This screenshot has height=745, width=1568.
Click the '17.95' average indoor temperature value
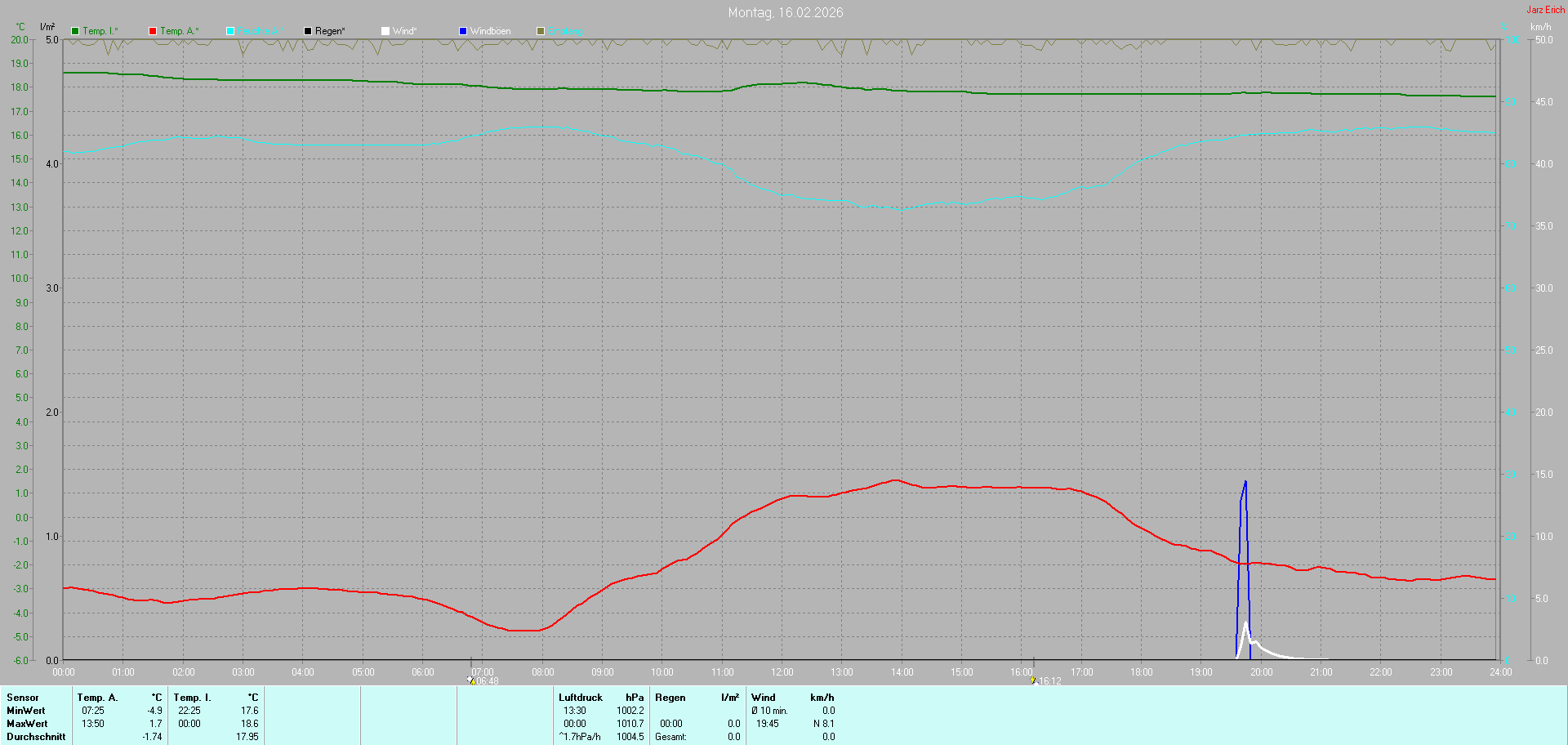[x=247, y=737]
